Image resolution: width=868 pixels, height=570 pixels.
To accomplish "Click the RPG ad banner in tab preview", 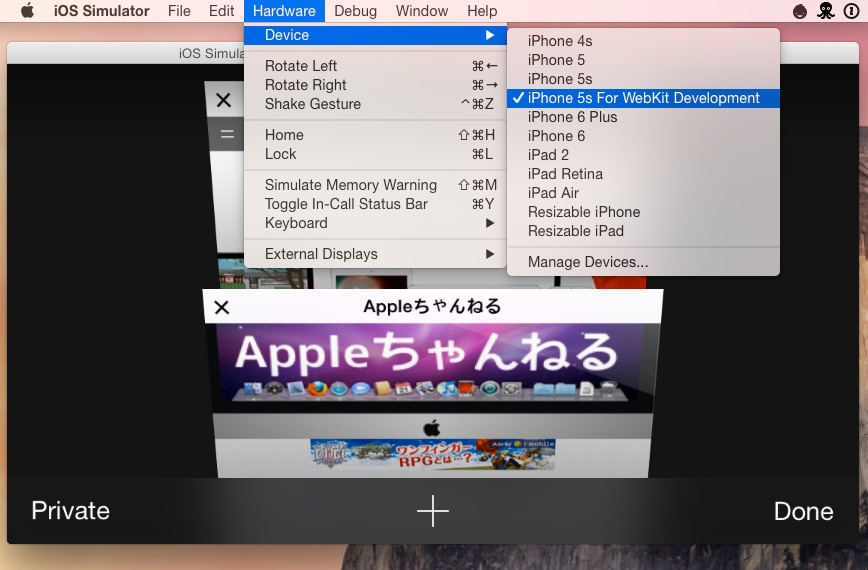I will coord(432,454).
